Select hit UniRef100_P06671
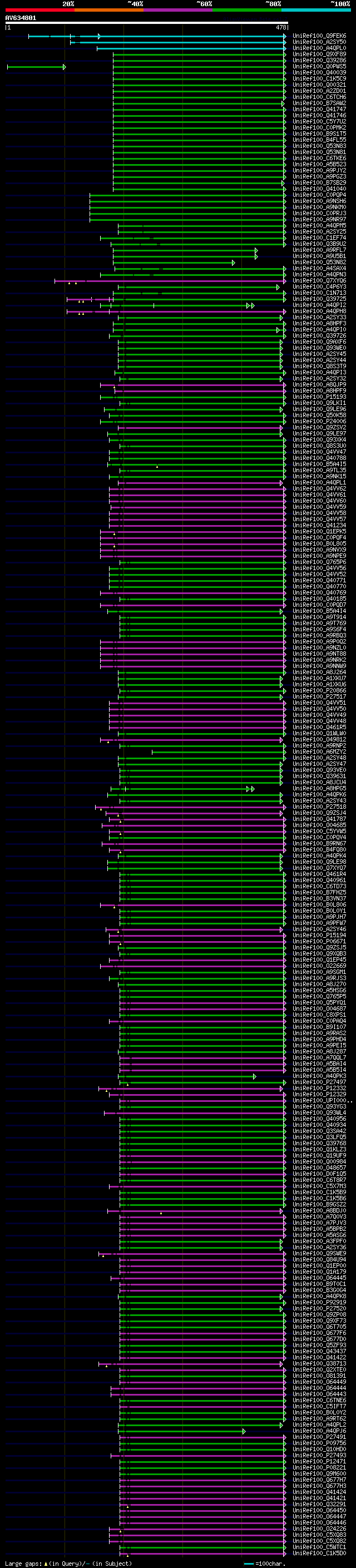This screenshot has width=356, height=1568. click(x=319, y=942)
